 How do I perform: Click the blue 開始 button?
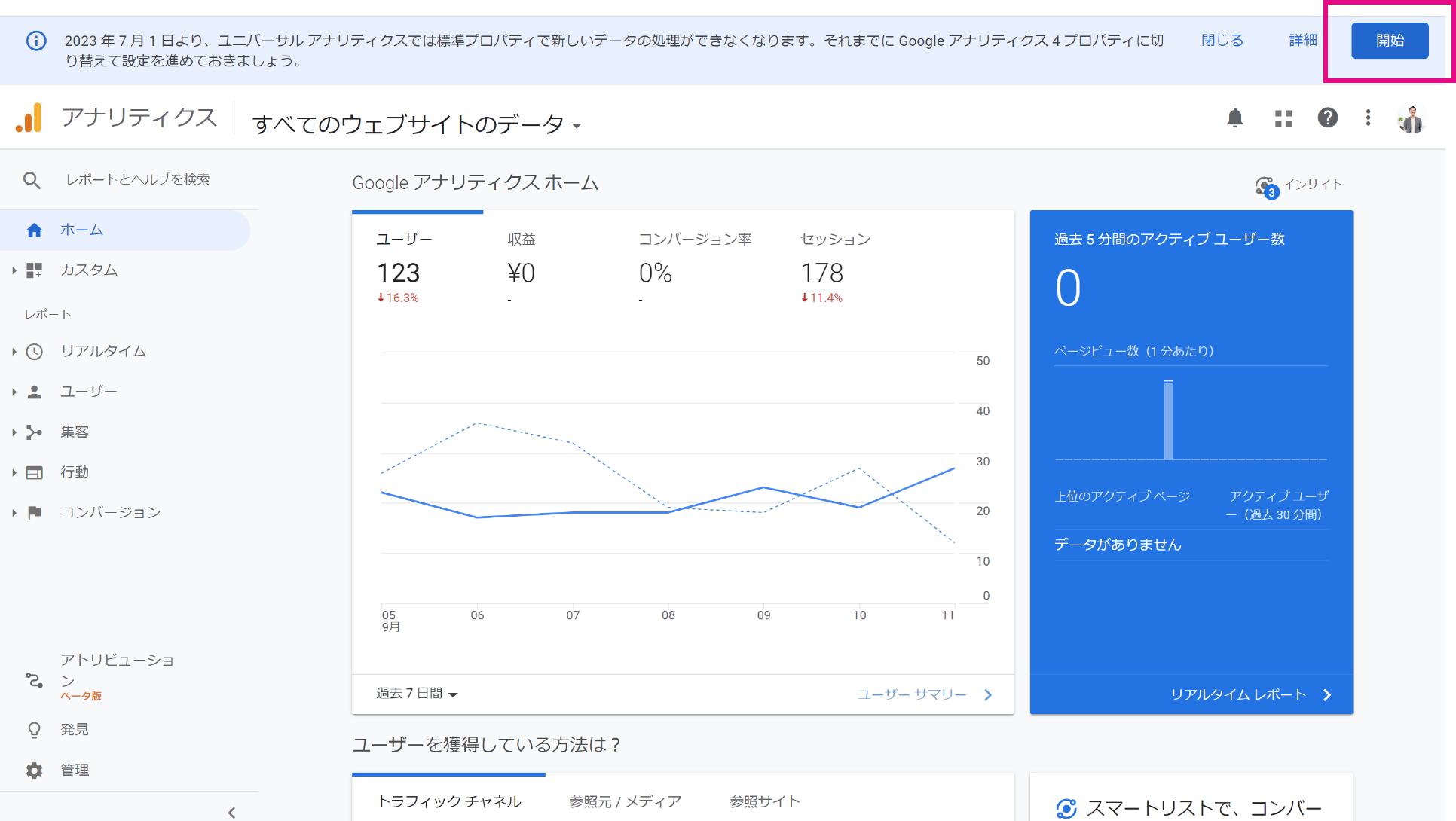[x=1389, y=41]
